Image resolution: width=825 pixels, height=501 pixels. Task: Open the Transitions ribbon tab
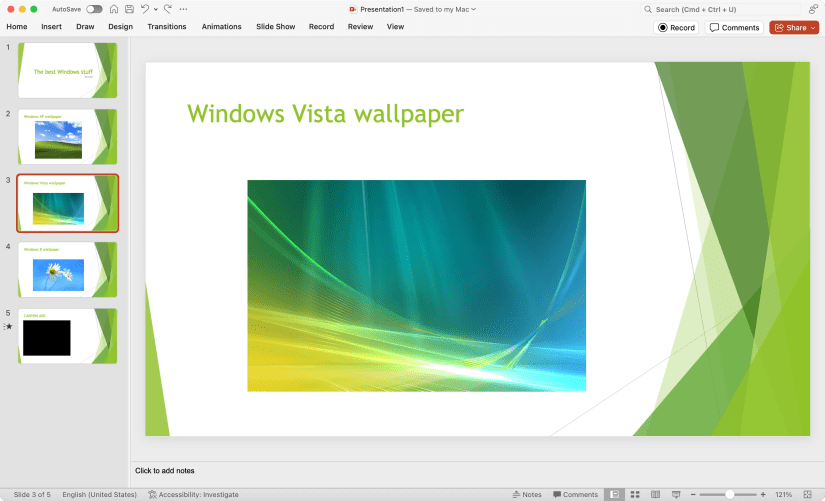point(167,26)
